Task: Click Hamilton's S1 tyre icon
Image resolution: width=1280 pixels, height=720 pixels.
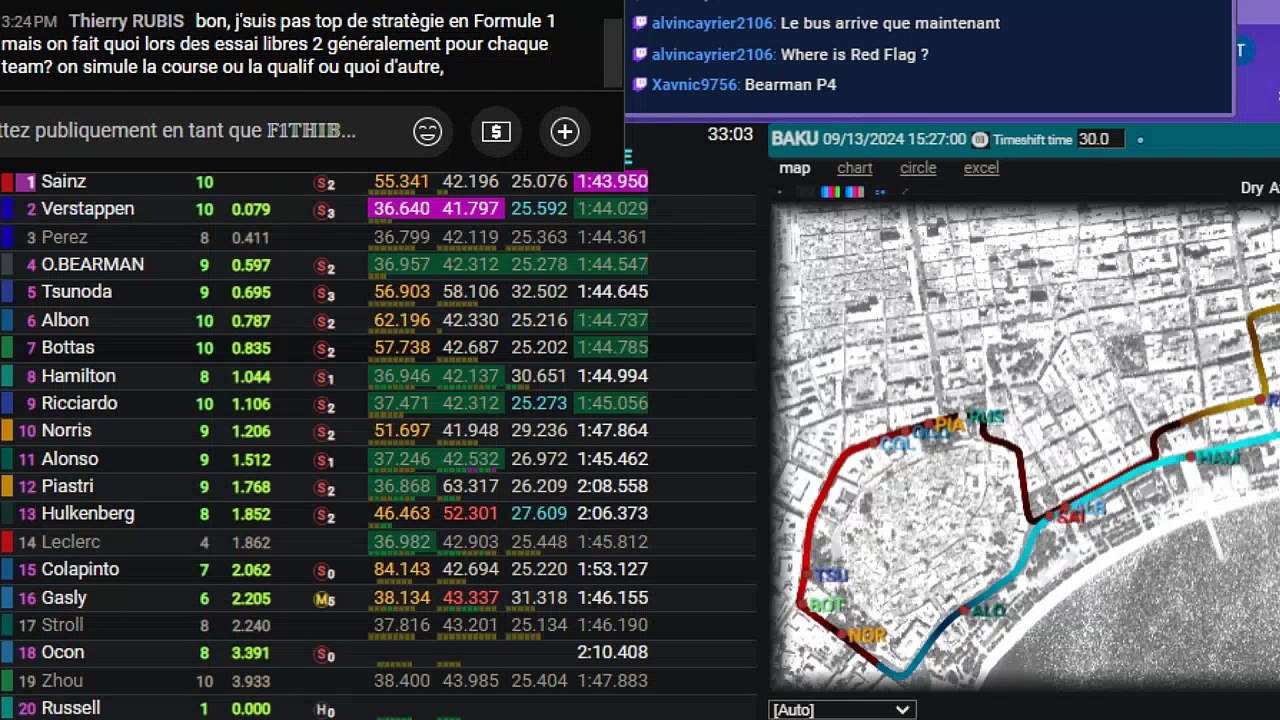Action: (x=325, y=378)
